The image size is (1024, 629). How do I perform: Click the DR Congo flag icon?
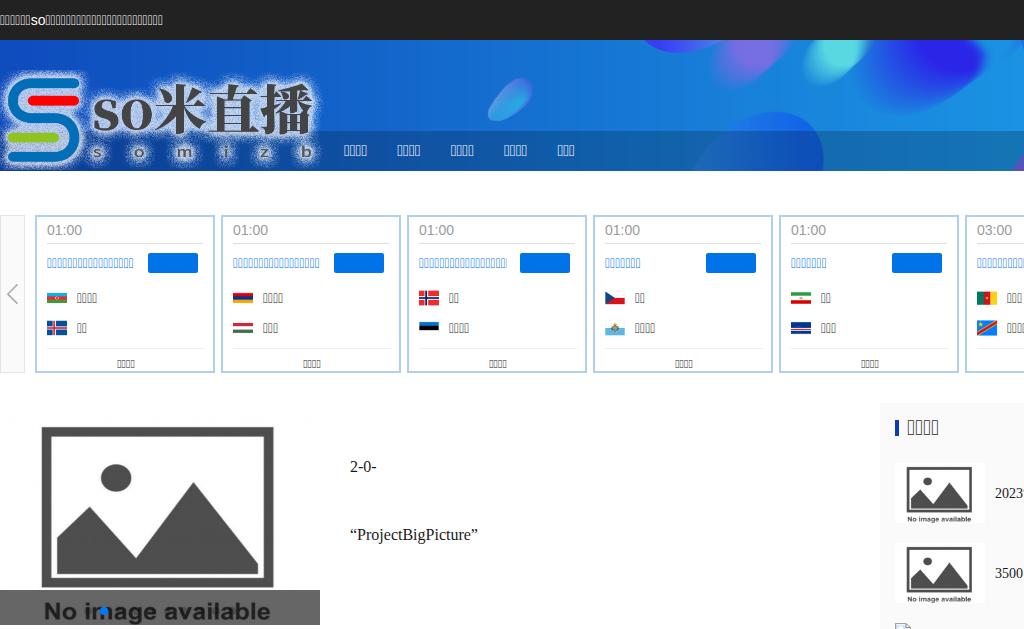[x=987, y=328]
